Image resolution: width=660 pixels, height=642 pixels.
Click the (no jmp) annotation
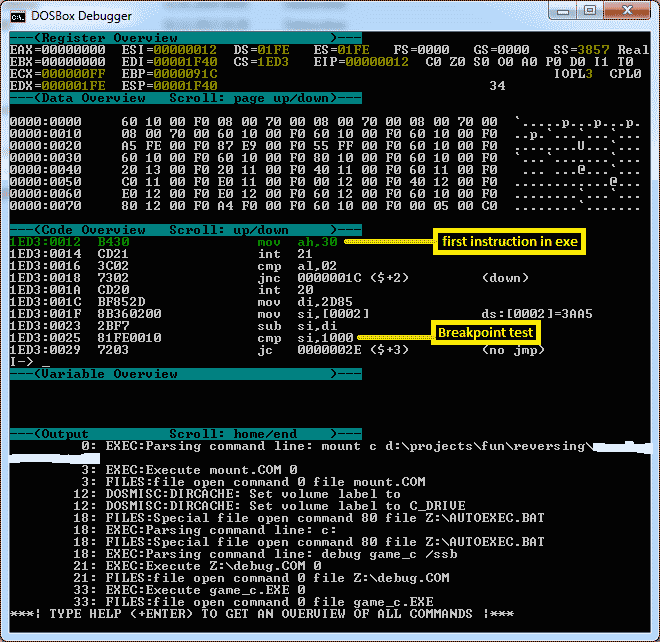(513, 350)
